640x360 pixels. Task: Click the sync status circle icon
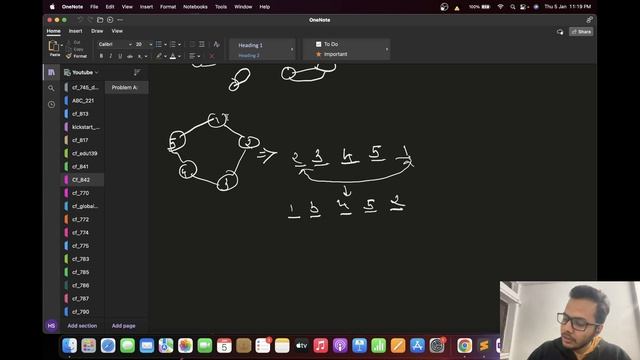pos(110,20)
